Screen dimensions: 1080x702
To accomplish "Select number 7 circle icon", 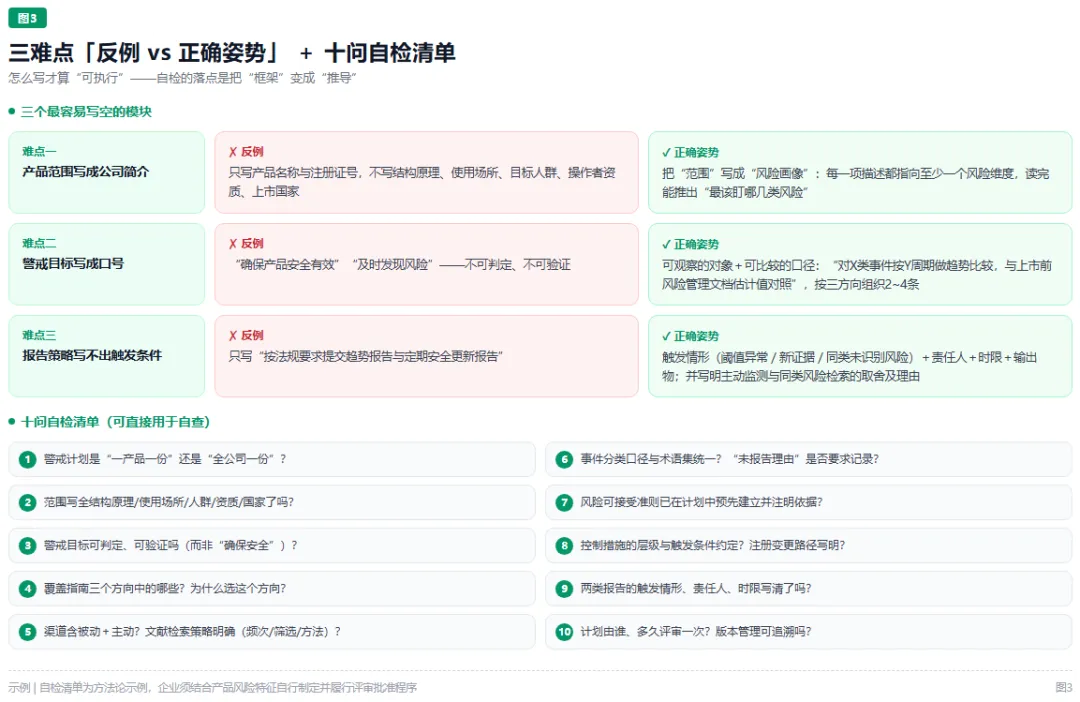I will (x=564, y=502).
